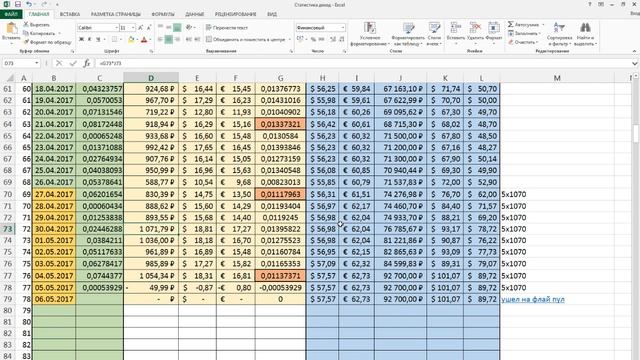Click the Undo arrow icon

point(29,4)
